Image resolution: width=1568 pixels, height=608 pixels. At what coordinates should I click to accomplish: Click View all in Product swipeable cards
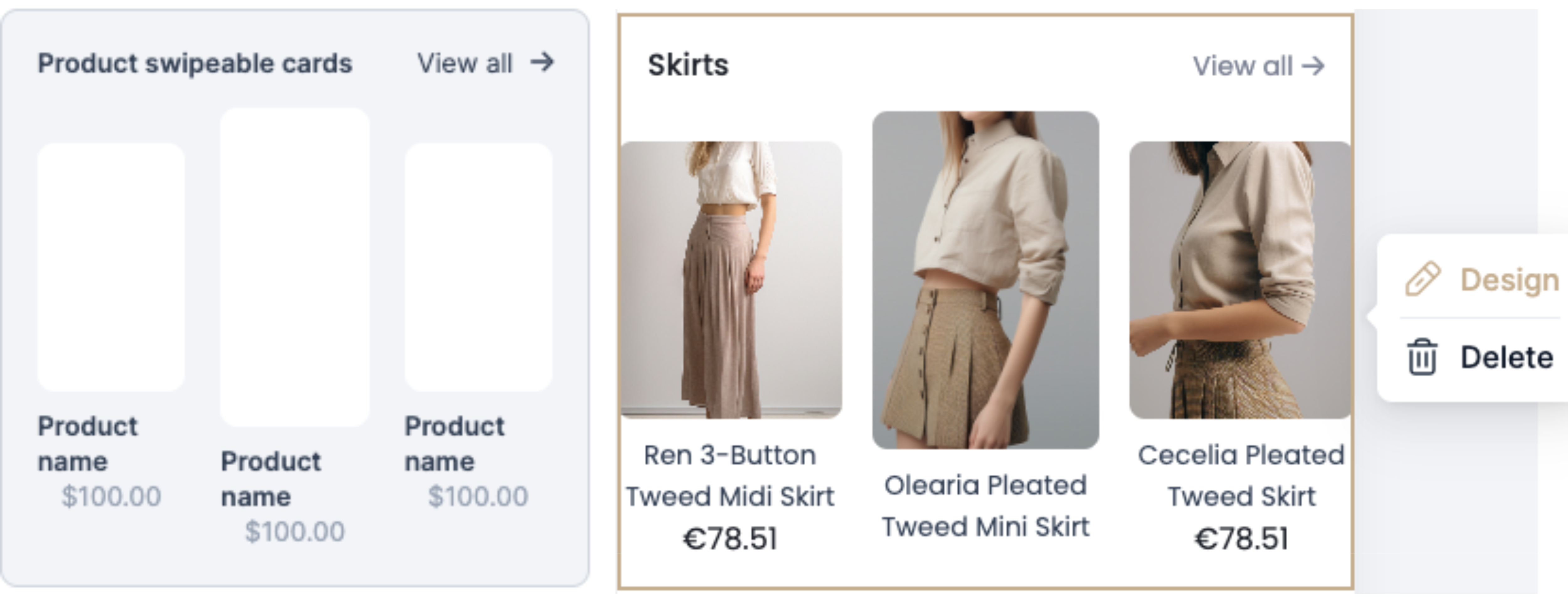pos(465,63)
